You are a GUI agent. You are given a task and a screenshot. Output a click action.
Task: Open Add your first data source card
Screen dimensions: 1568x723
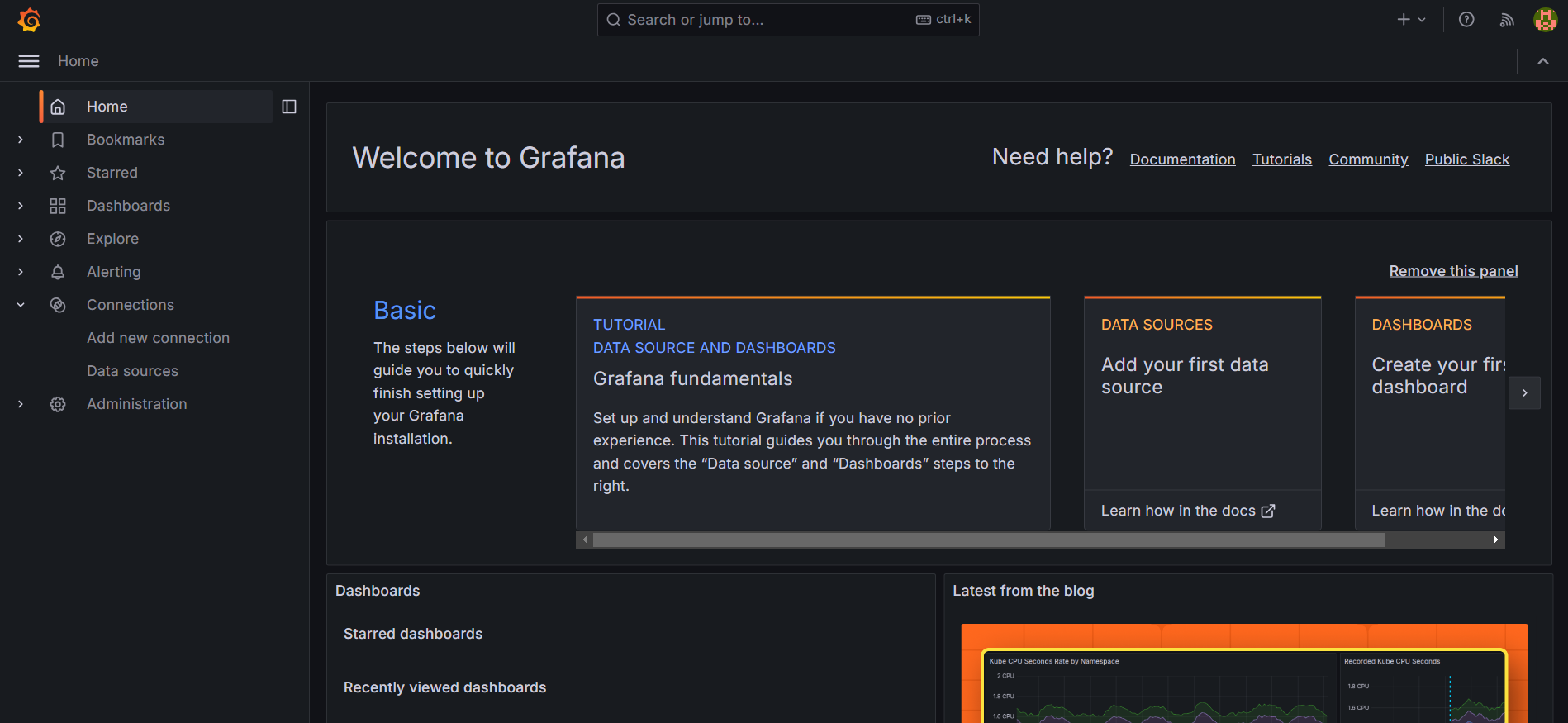click(1202, 413)
